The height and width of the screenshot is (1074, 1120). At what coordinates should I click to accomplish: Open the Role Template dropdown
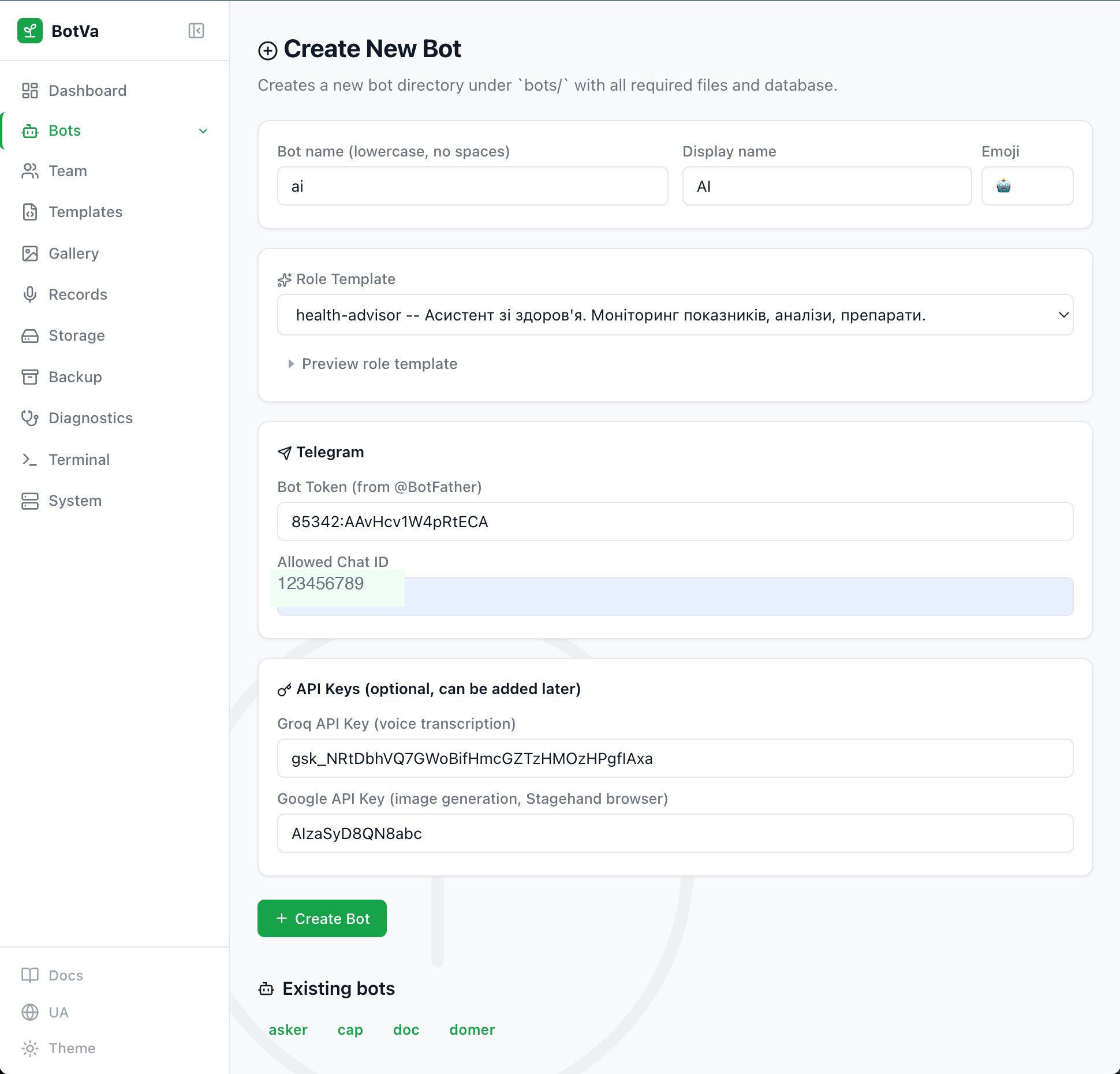coord(674,315)
